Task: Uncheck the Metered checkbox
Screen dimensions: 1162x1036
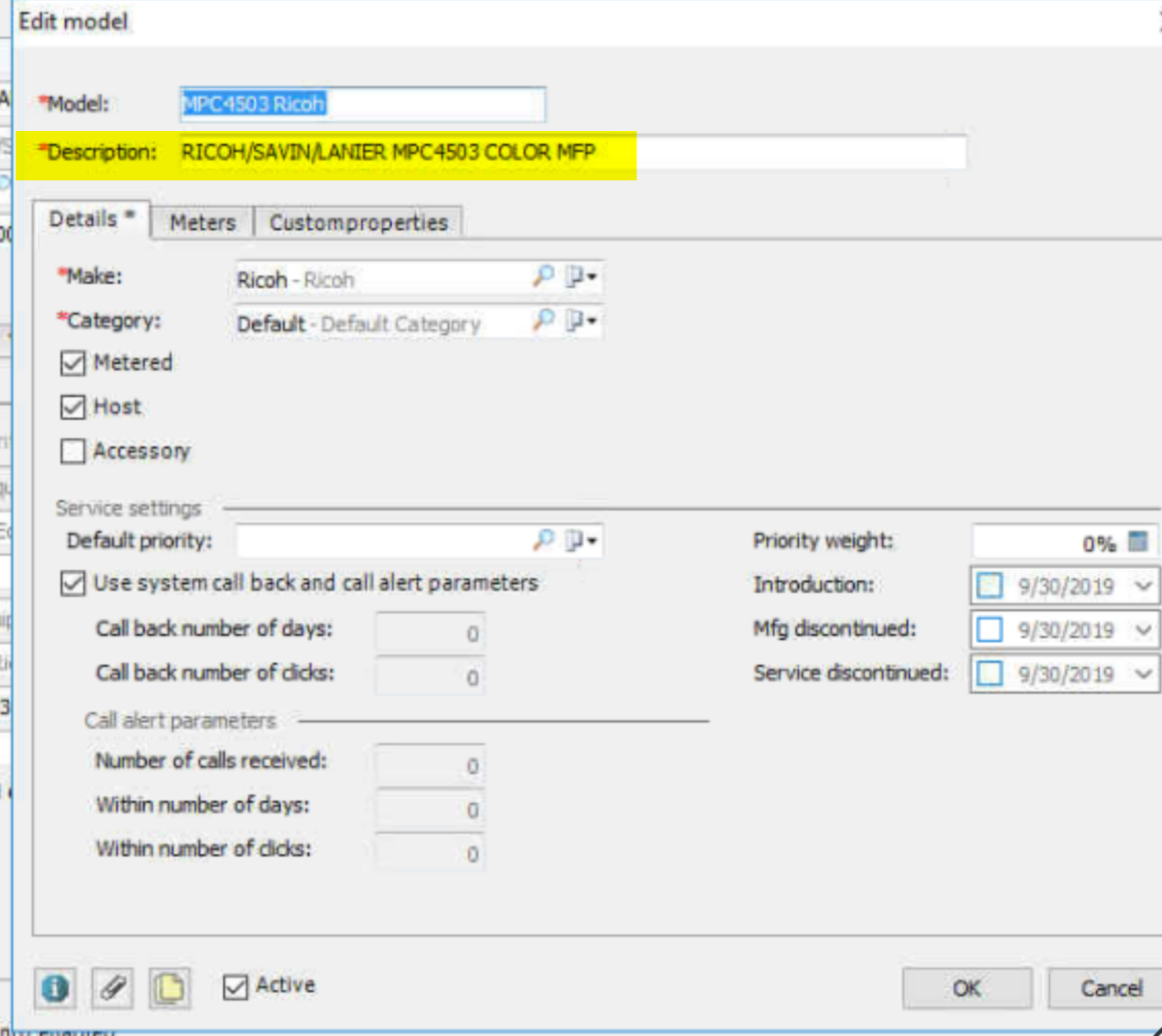Action: click(x=72, y=363)
